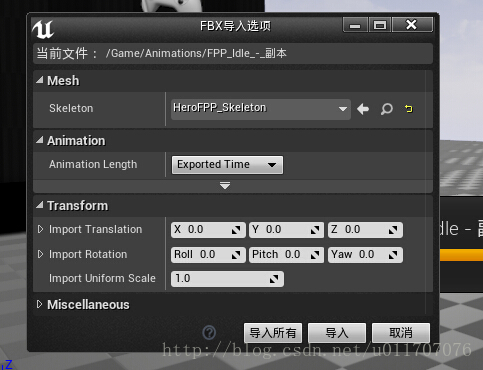This screenshot has height=370, width=483.
Task: Open HeroFPP_Skeleton dropdown
Action: [x=261, y=109]
